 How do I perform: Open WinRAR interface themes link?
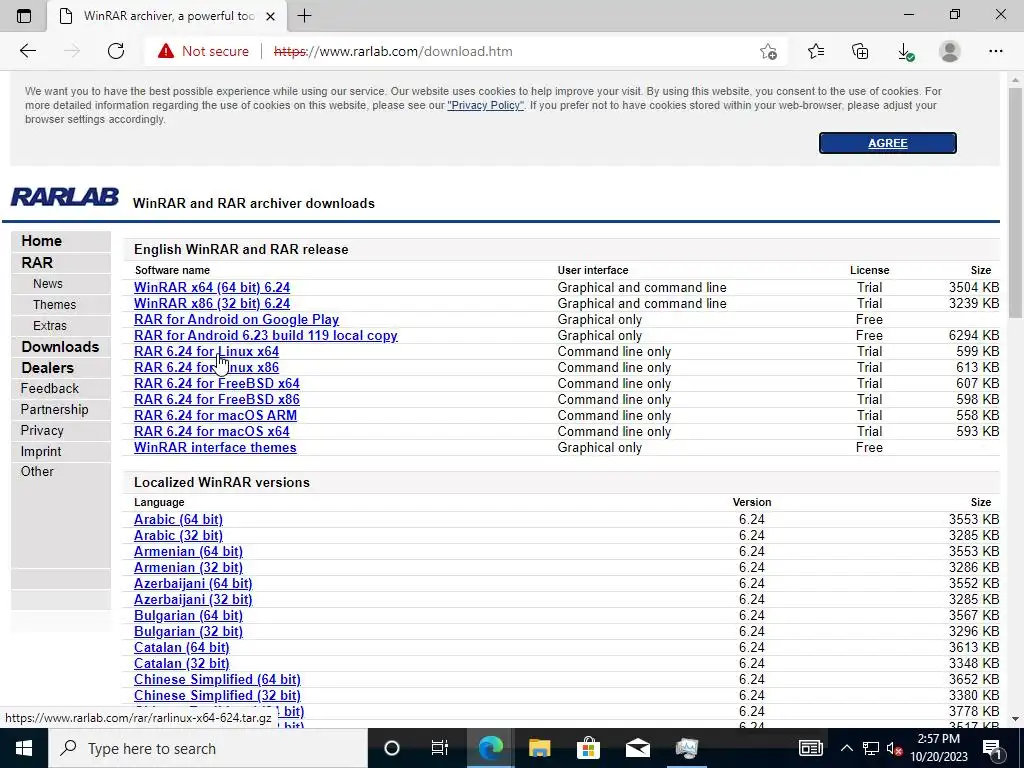click(x=215, y=447)
